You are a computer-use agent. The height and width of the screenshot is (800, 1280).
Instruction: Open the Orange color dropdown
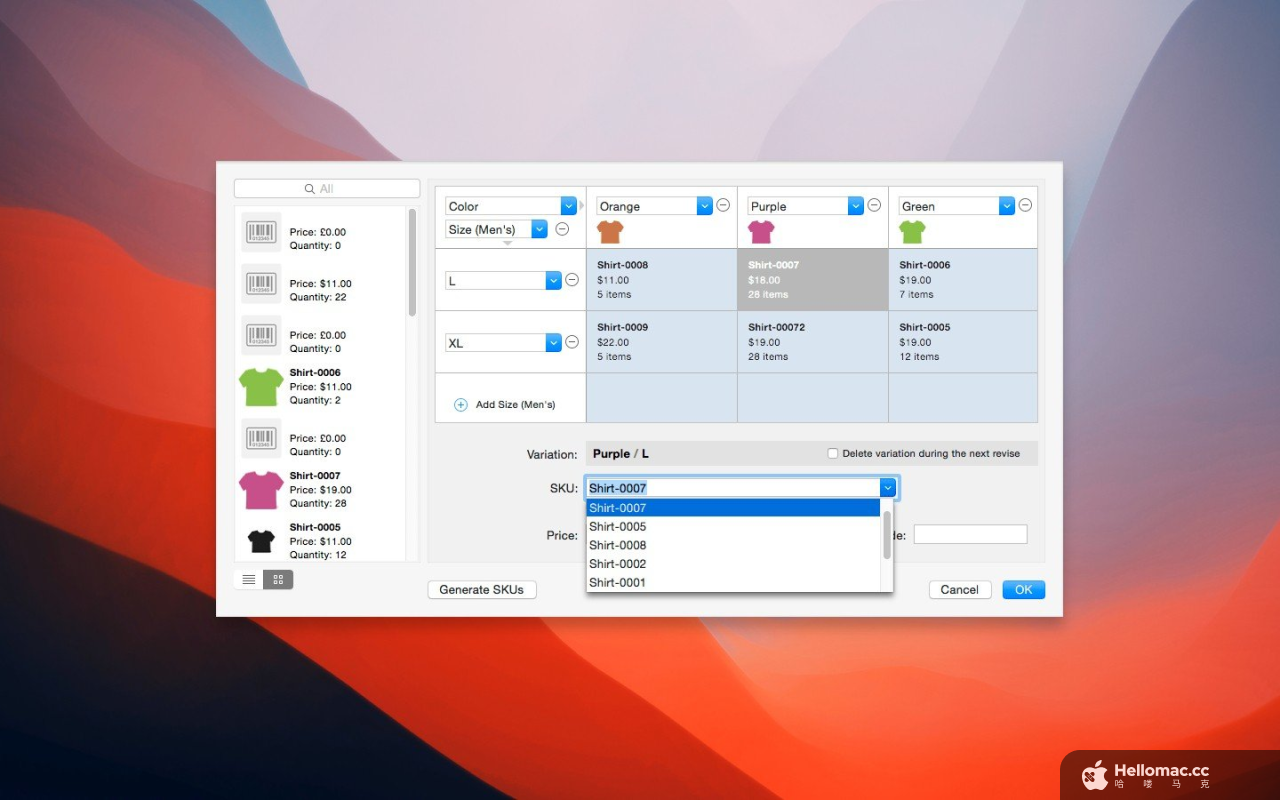coord(704,206)
